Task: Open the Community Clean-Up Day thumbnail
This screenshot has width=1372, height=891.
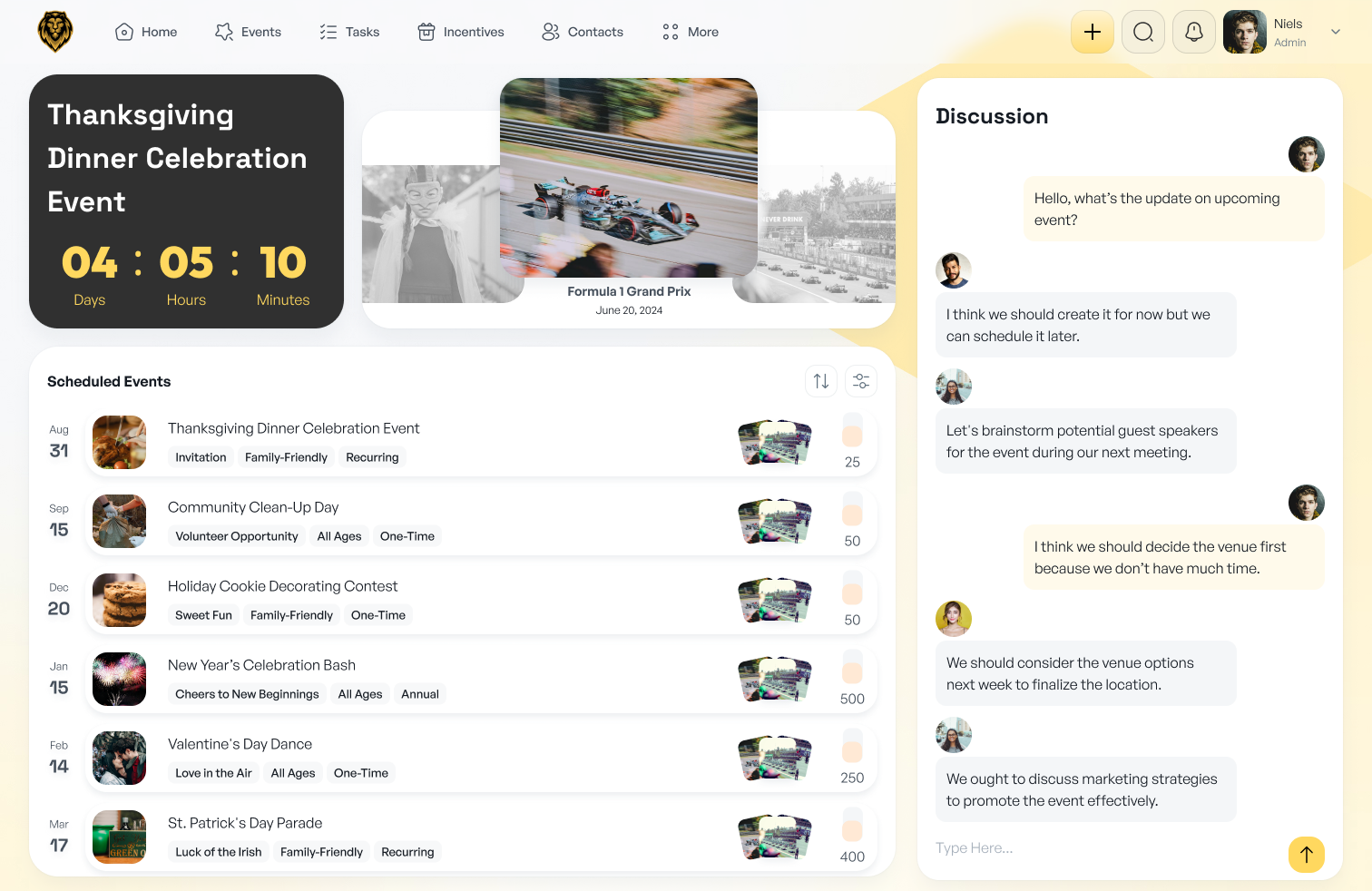Action: [x=119, y=521]
